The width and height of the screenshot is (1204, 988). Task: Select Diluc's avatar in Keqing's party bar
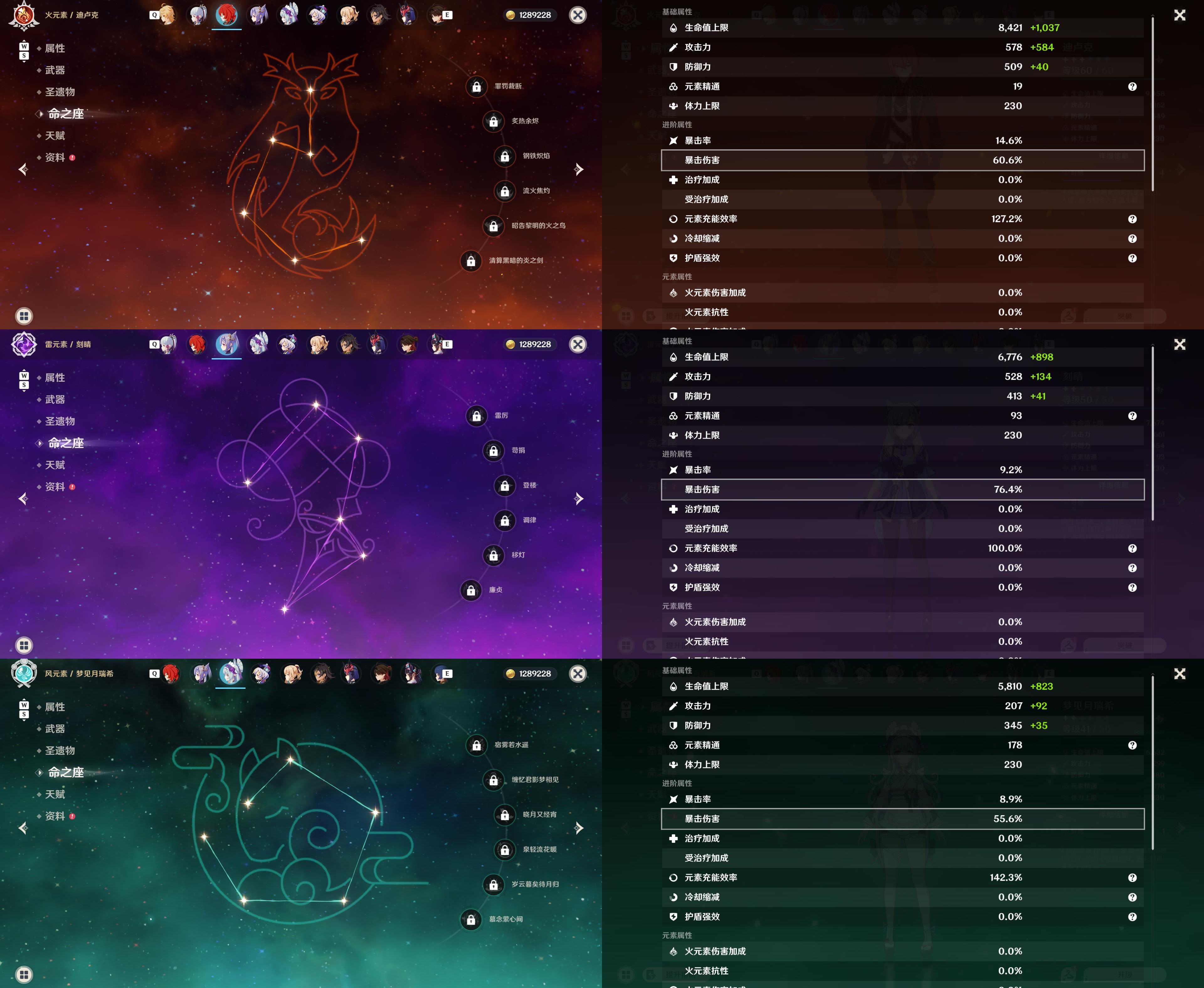tap(197, 344)
